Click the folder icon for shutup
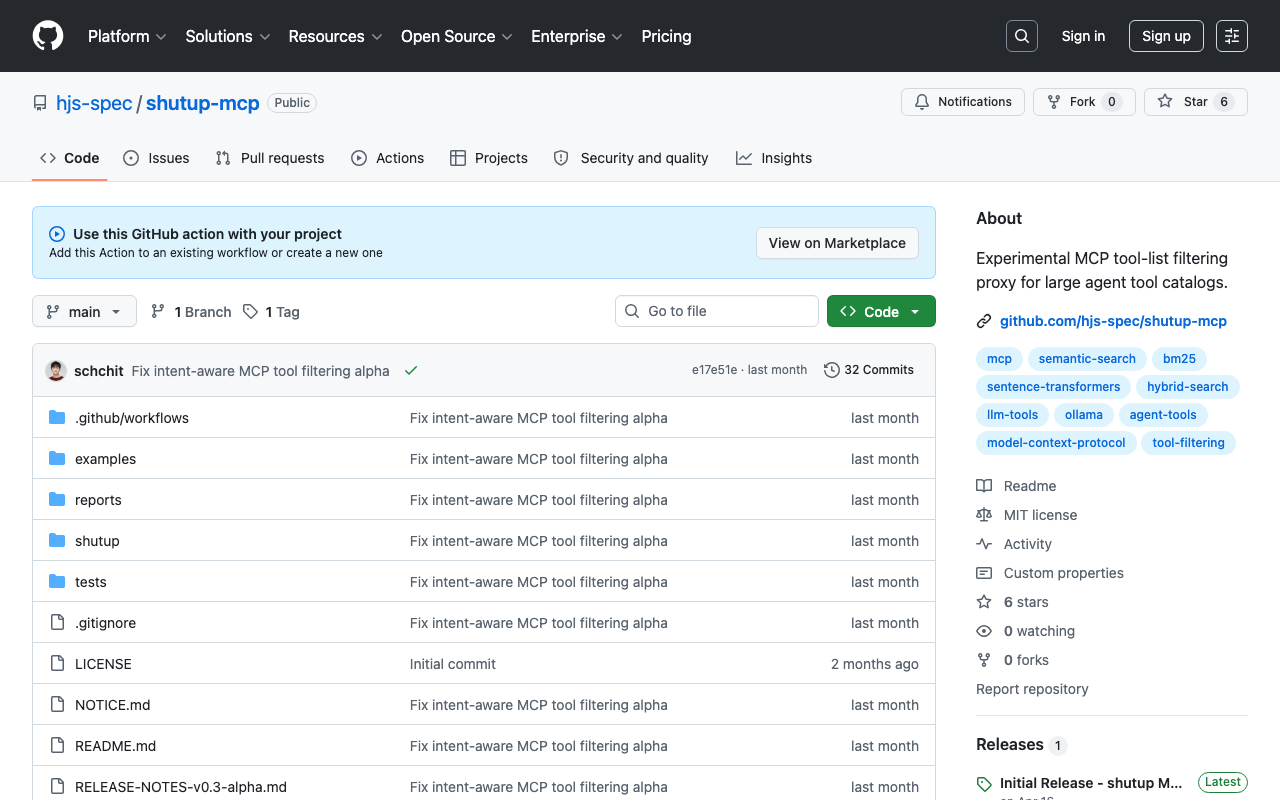The width and height of the screenshot is (1280, 800). point(57,541)
